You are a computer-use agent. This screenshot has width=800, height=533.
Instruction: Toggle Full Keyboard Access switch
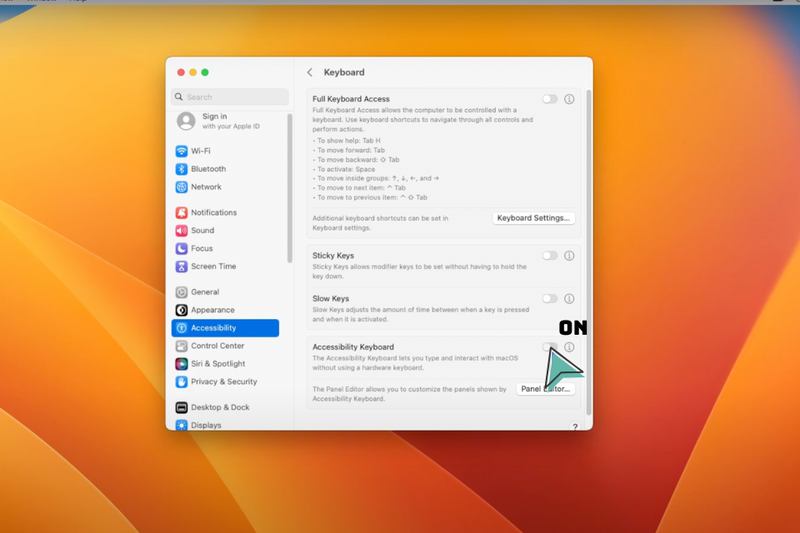point(549,99)
